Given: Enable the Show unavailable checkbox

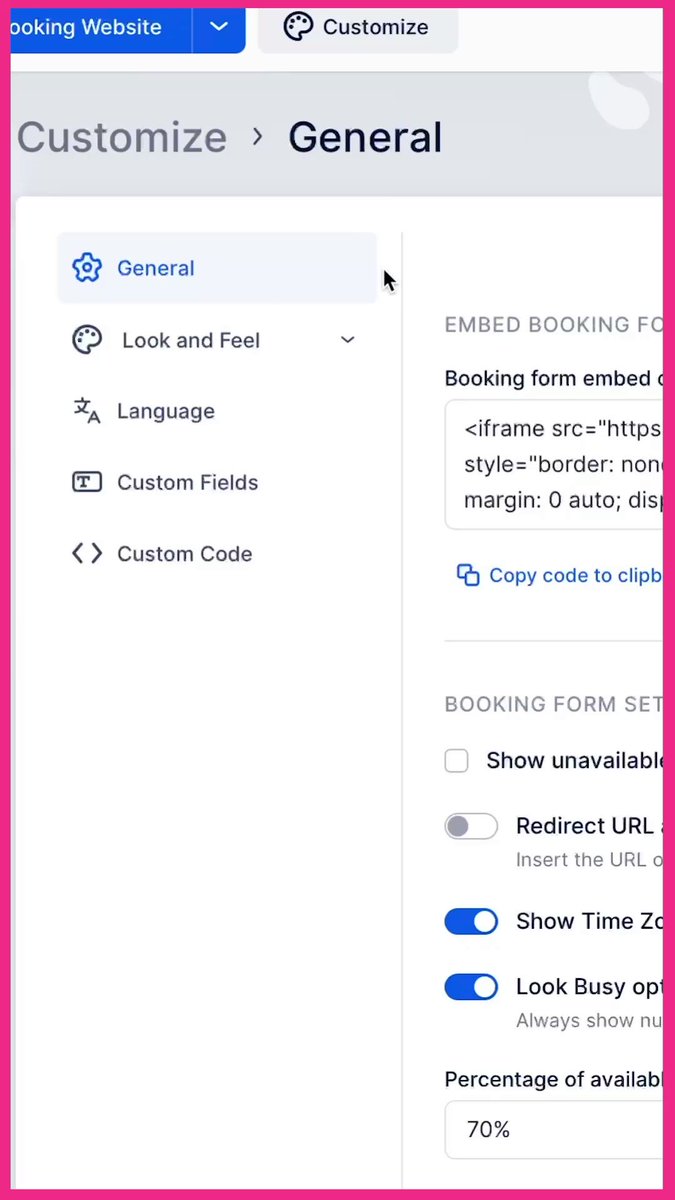Looking at the screenshot, I should coord(456,761).
